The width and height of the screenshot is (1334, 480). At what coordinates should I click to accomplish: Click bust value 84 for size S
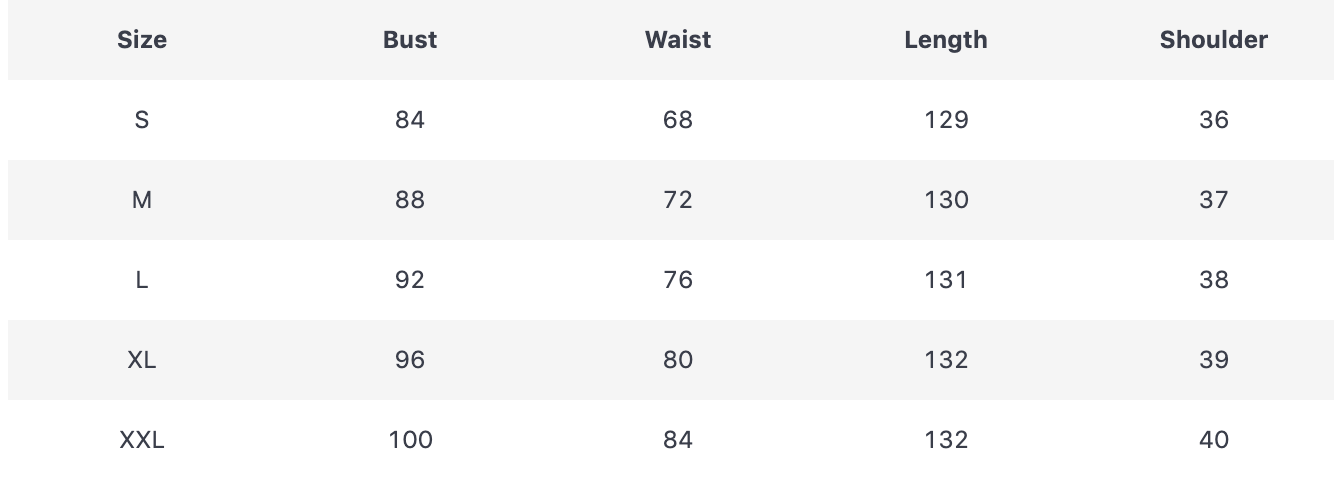pos(410,120)
